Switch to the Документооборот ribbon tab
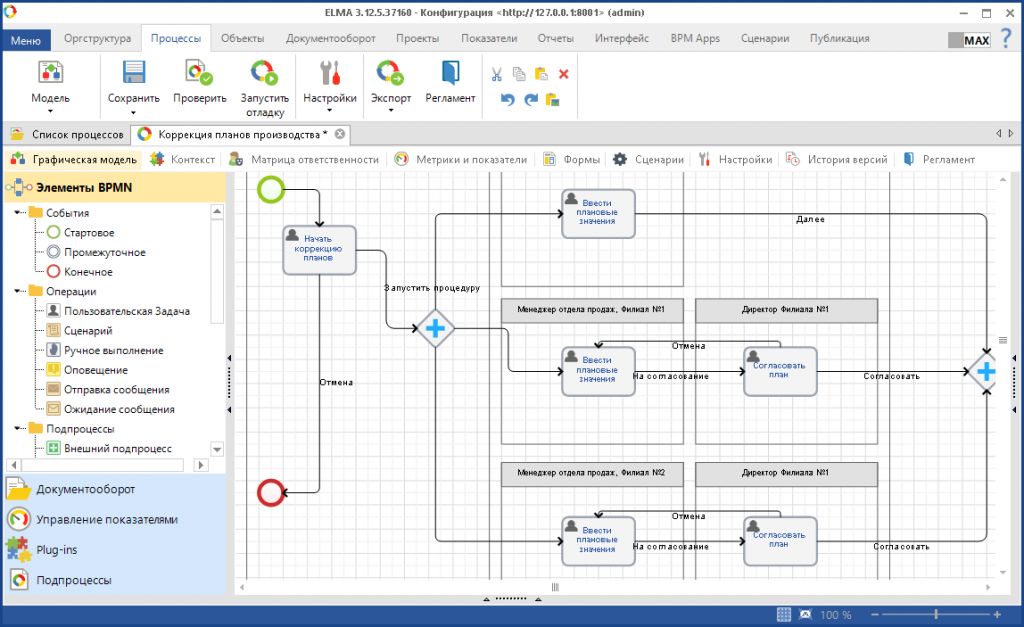The height and width of the screenshot is (627, 1024). click(x=330, y=38)
